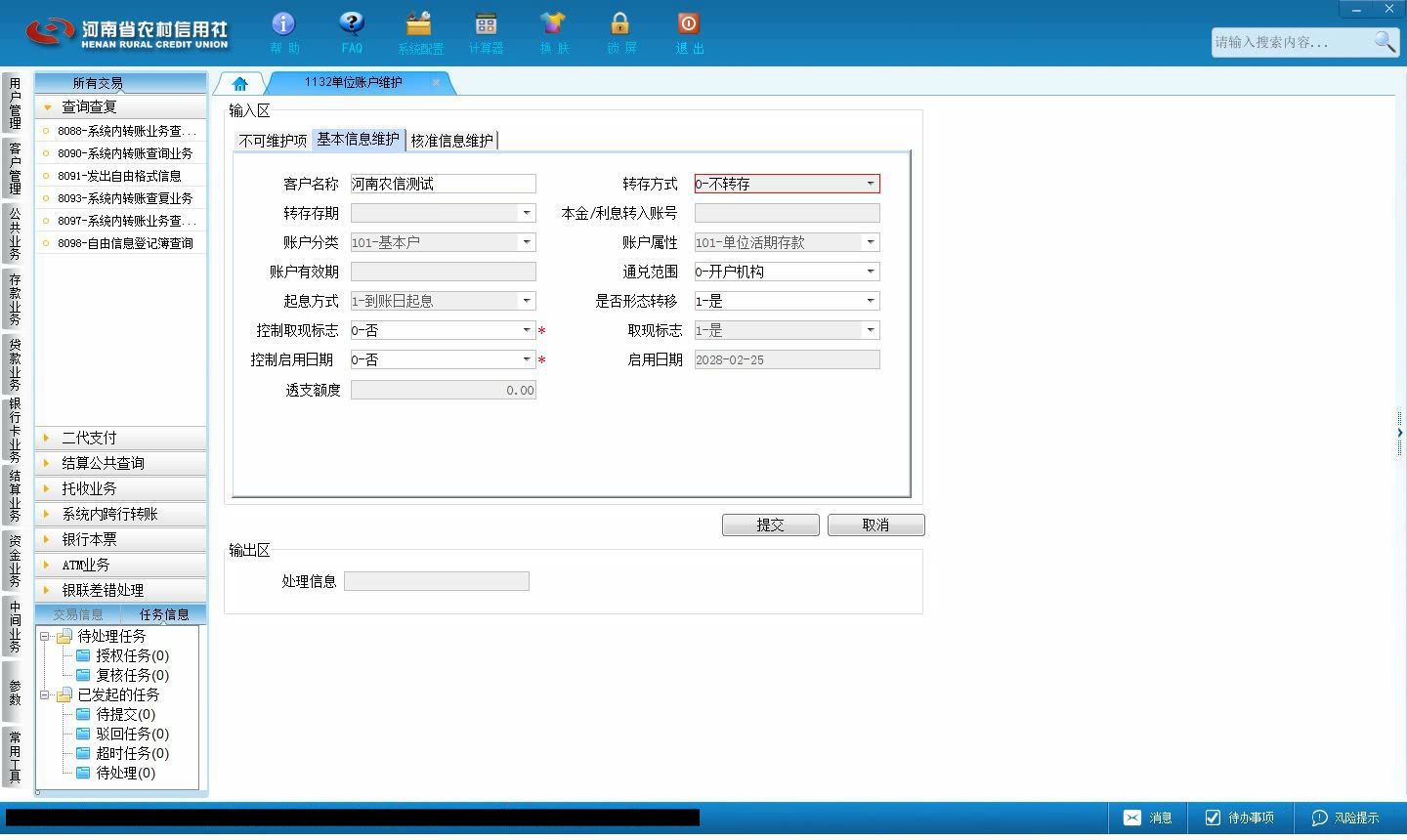The width and height of the screenshot is (1407, 840).
Task: Focus the top search input box
Action: [1292, 42]
